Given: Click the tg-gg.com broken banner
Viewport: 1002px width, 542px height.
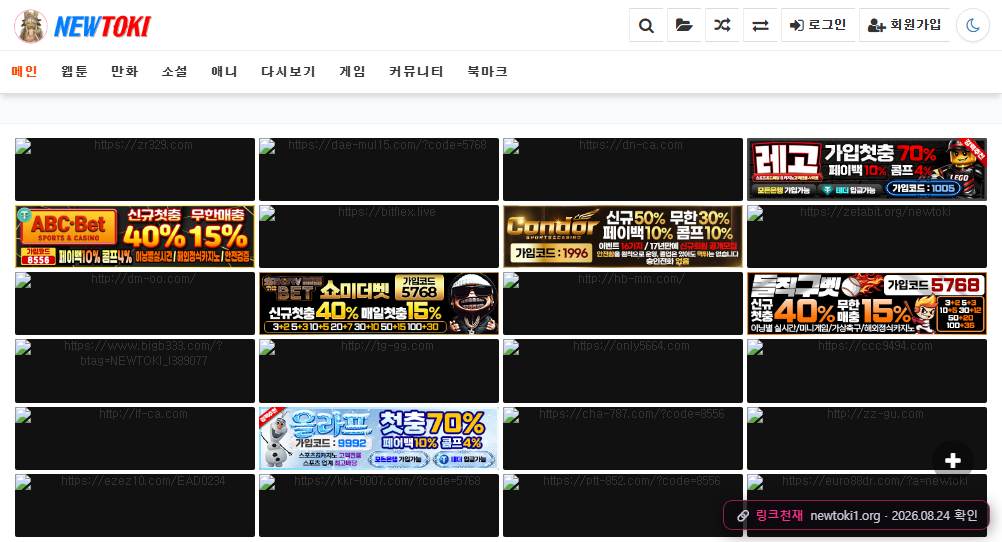Looking at the screenshot, I should pos(379,371).
